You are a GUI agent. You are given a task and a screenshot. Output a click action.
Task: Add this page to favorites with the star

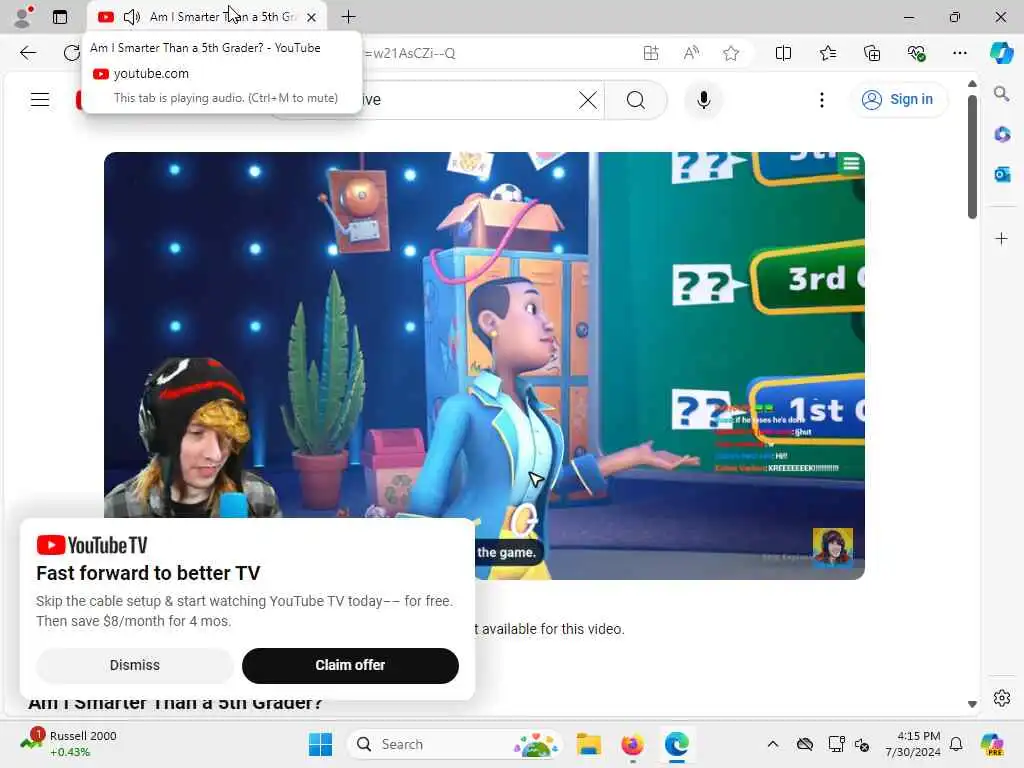(731, 53)
